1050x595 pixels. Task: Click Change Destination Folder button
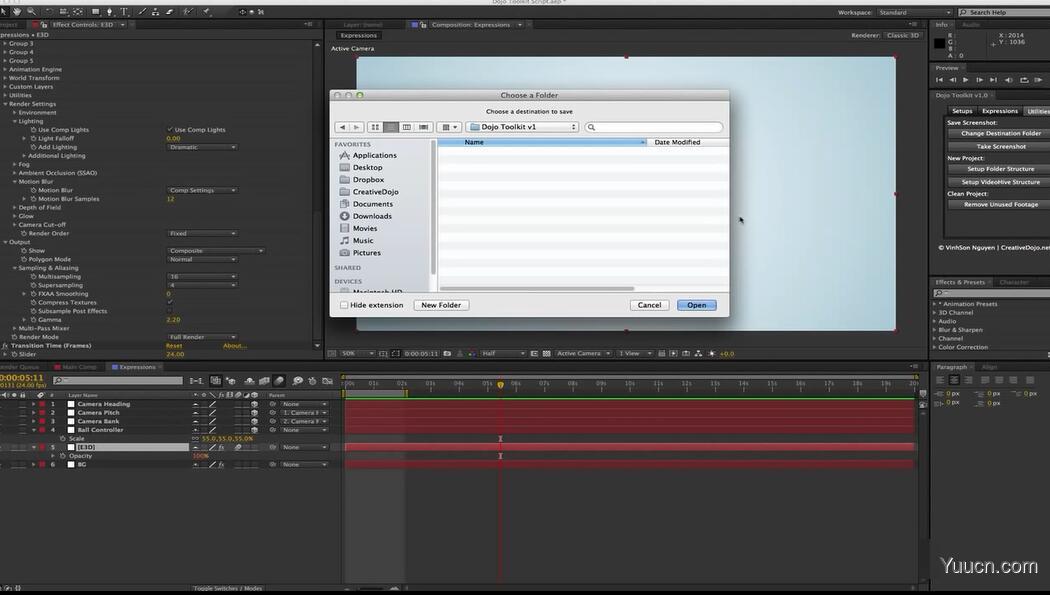(x=1000, y=134)
